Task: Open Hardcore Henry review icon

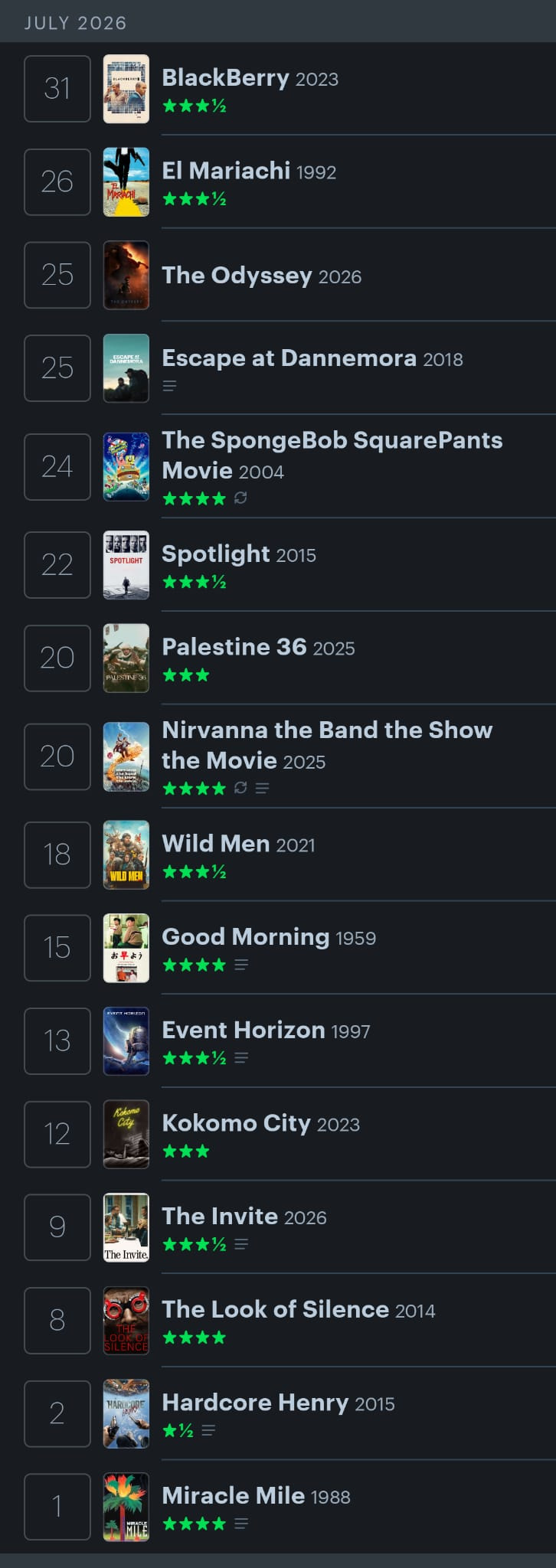Action: pos(208,1430)
